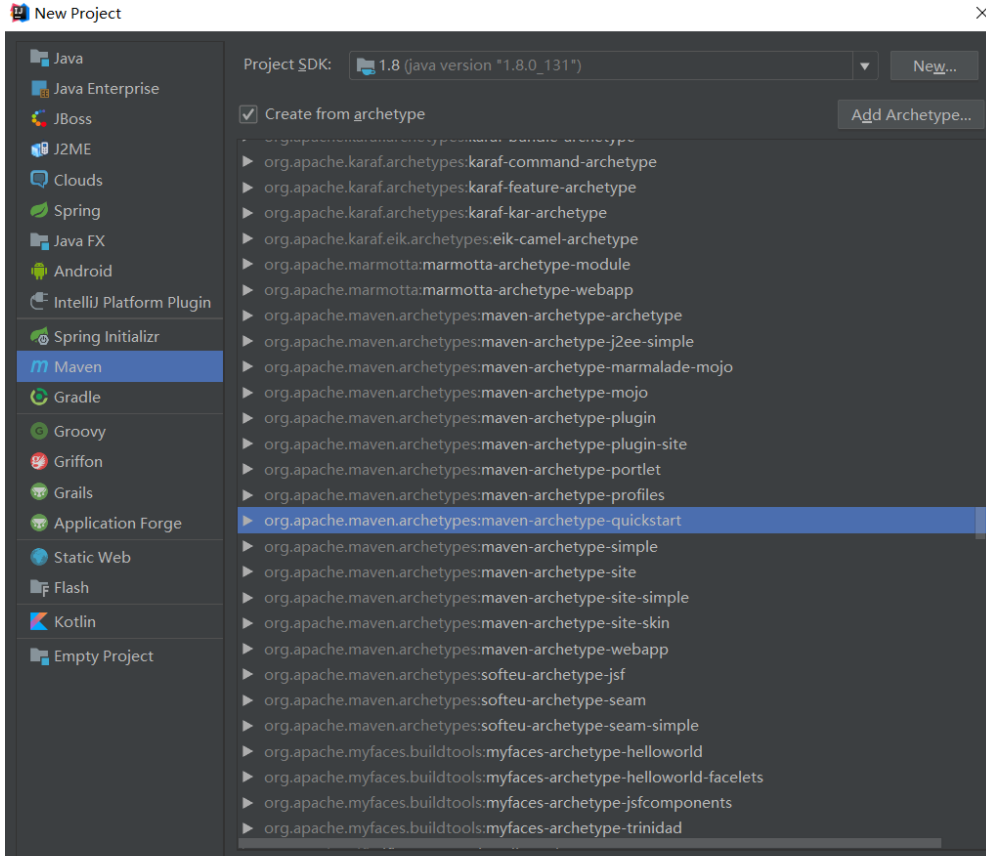Choose the Groovy project type label
The height and width of the screenshot is (856, 986).
[x=80, y=431]
